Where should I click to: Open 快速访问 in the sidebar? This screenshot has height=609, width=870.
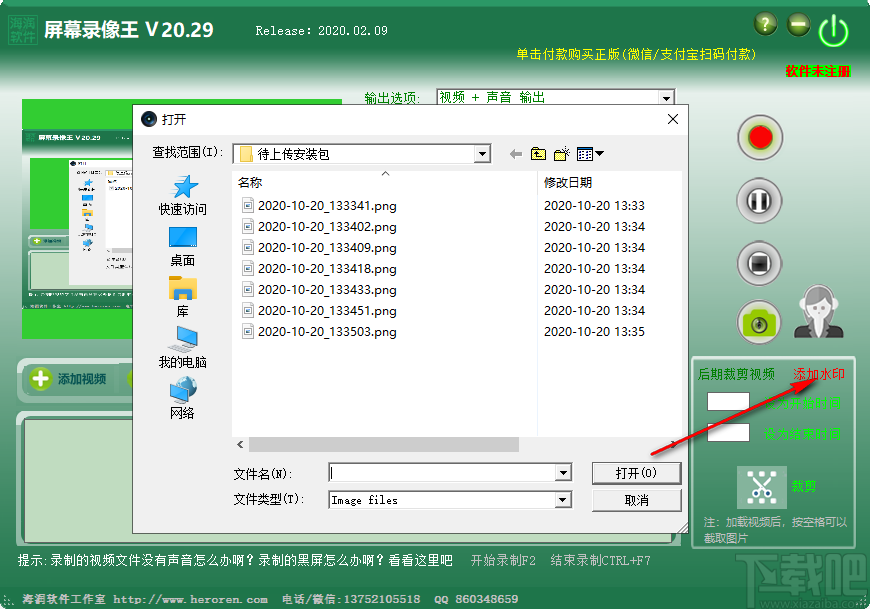click(183, 195)
